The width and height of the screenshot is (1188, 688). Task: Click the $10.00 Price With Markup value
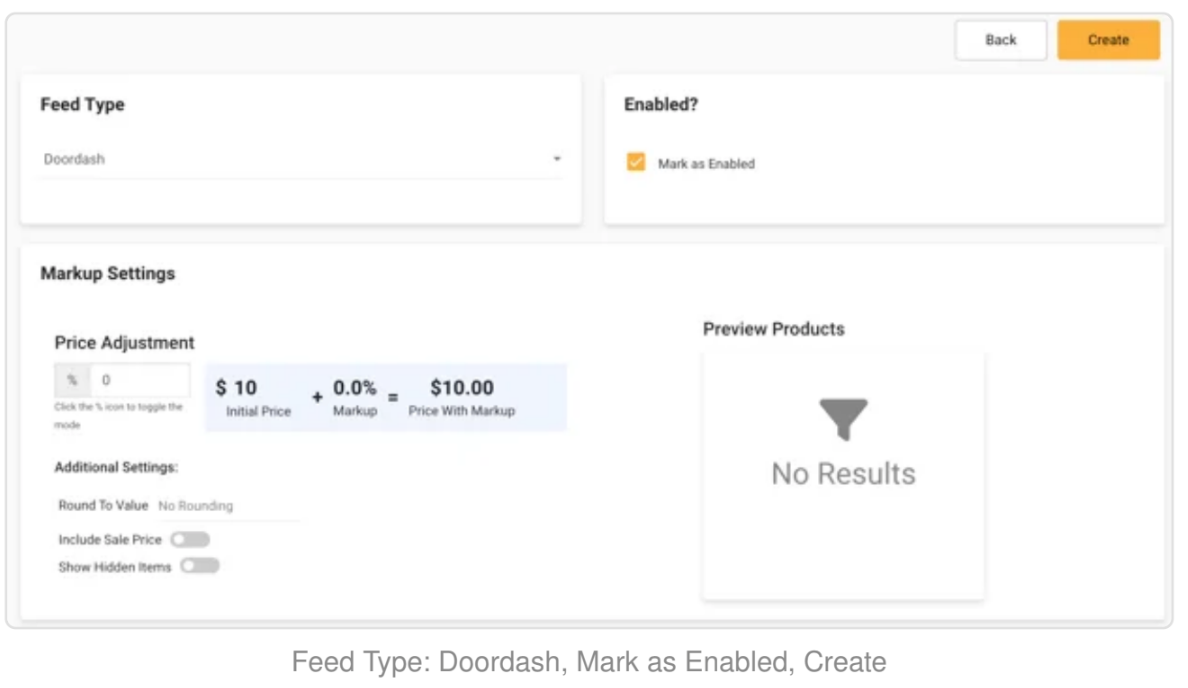click(461, 388)
